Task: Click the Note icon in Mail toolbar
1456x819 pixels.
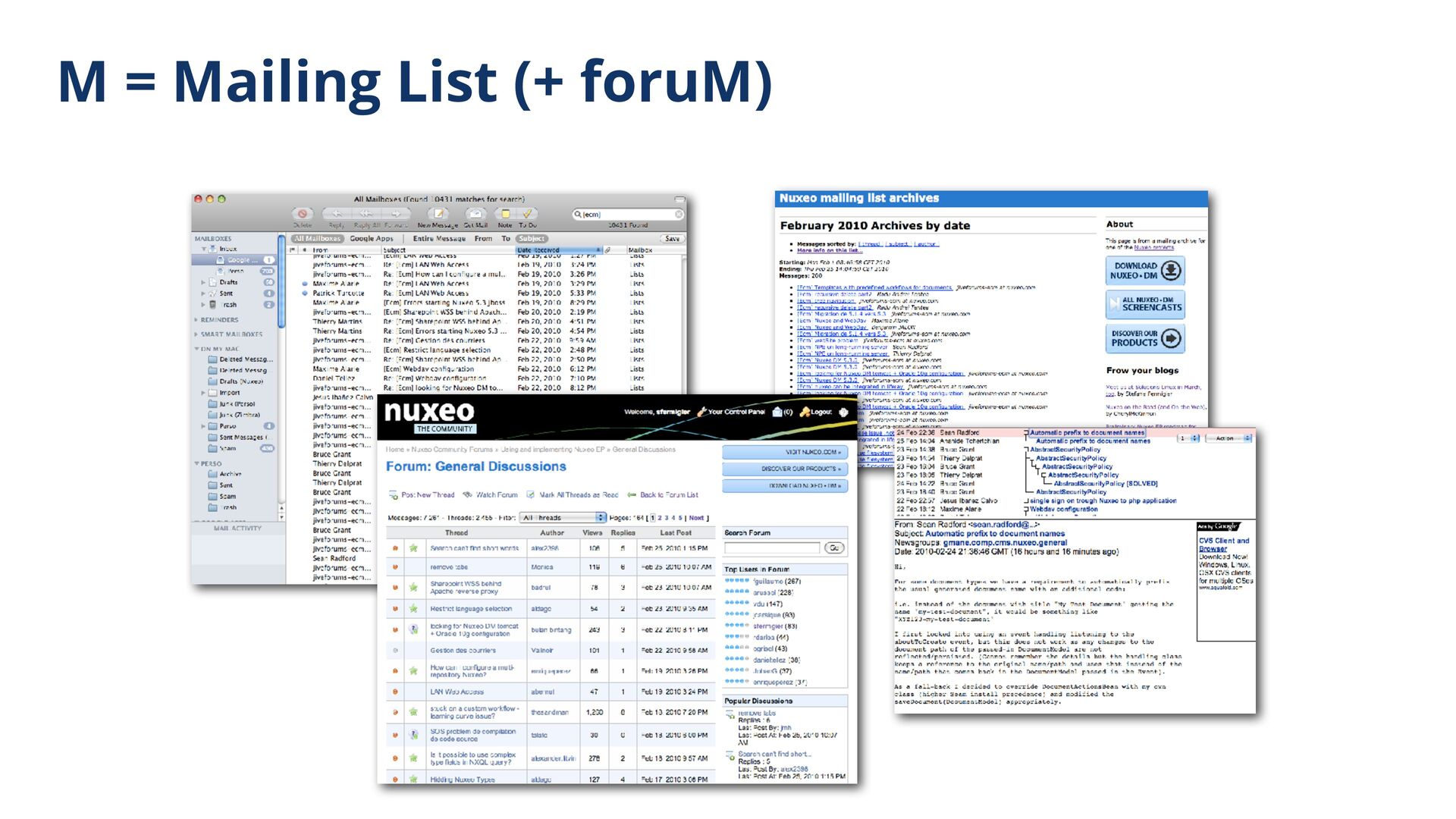Action: (x=505, y=215)
